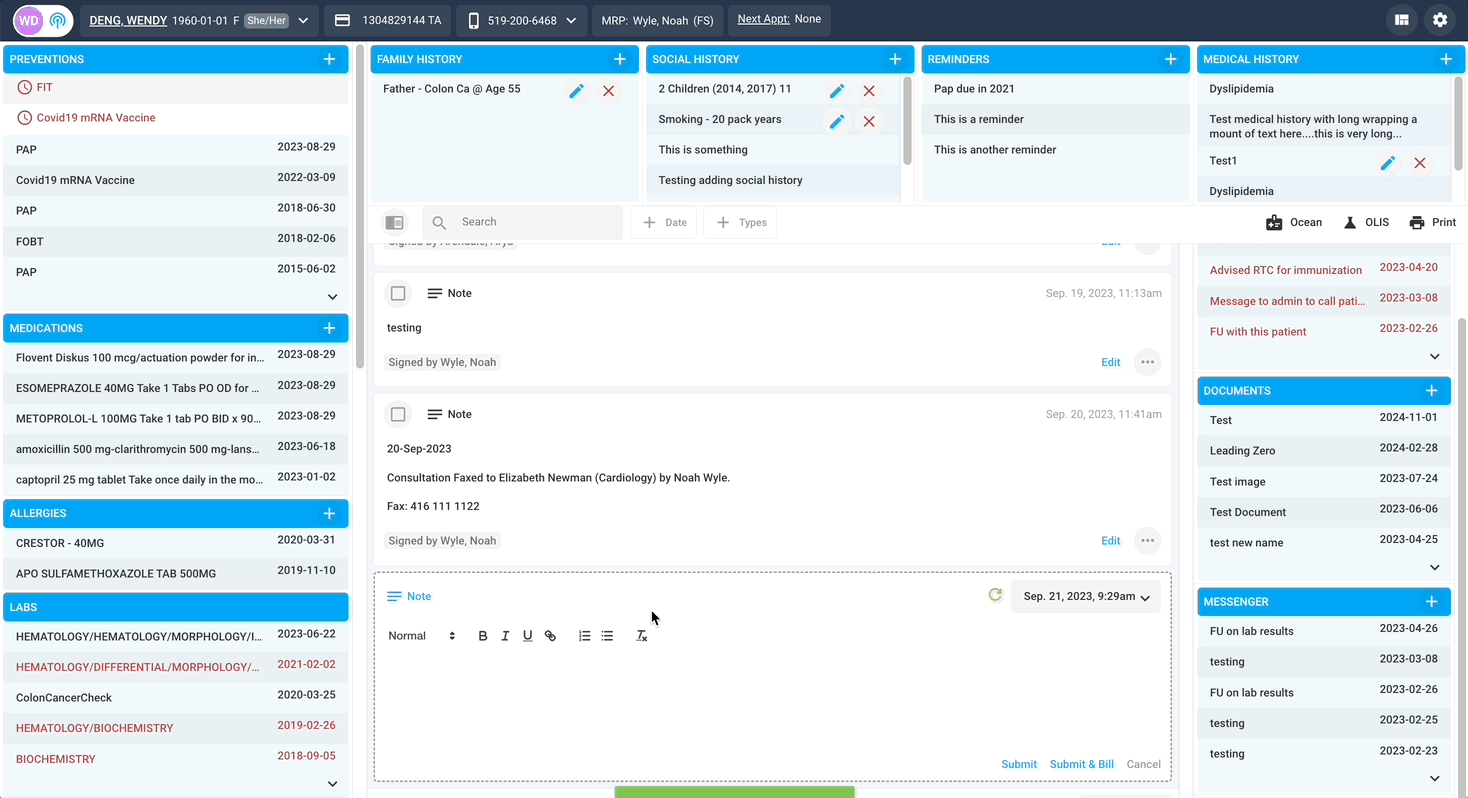Edit the 2 Children social history item
The width and height of the screenshot is (1468, 798).
(837, 91)
